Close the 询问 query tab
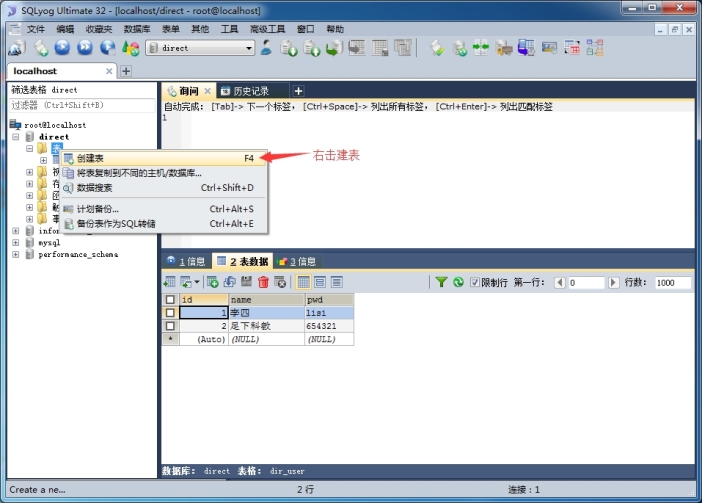This screenshot has height=503, width=702. click(207, 91)
